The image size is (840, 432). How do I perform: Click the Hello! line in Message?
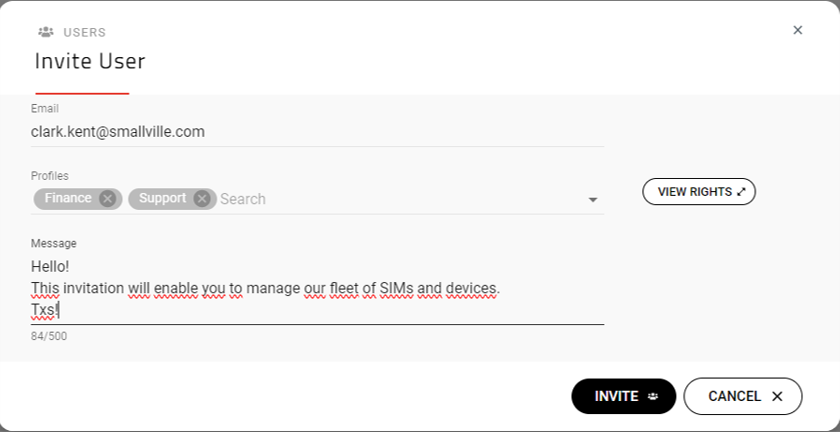pos(50,267)
